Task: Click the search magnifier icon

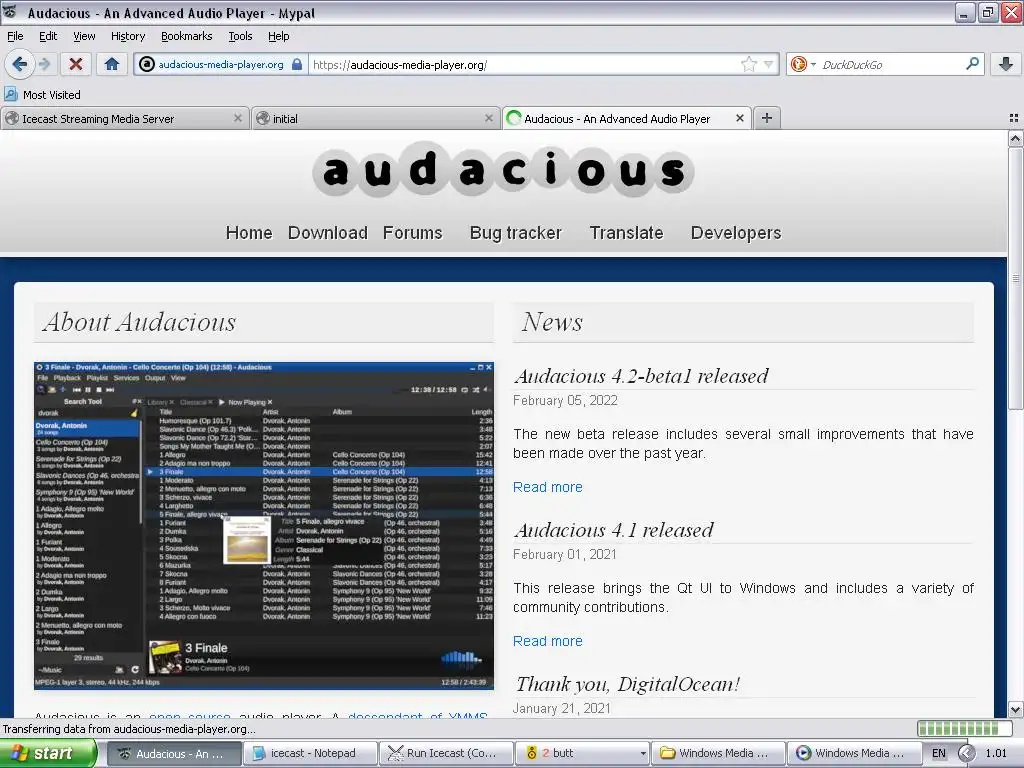Action: [x=972, y=63]
